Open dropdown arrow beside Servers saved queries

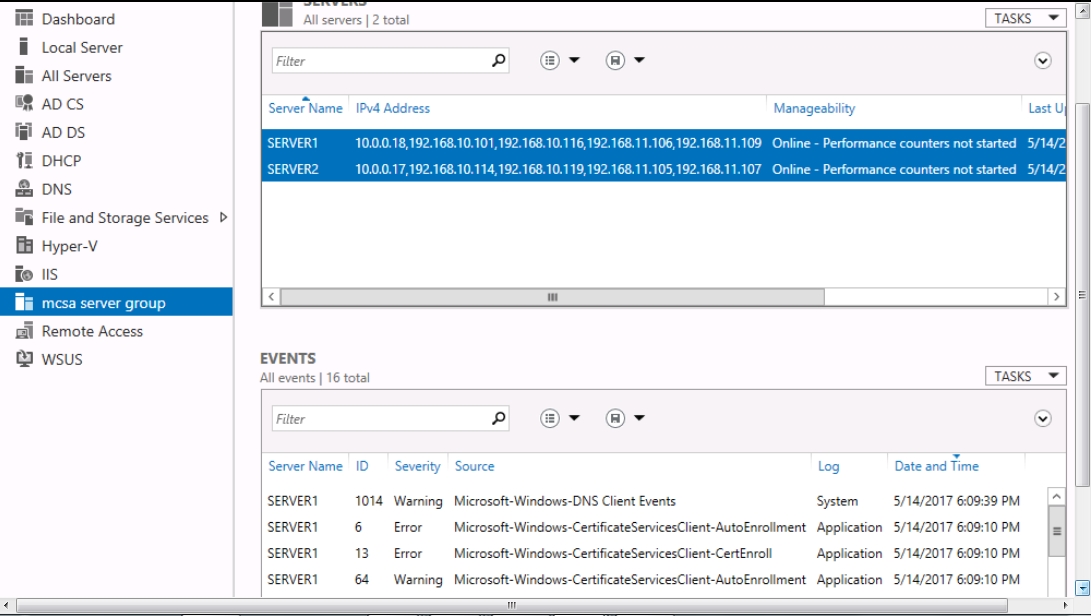[x=639, y=61]
